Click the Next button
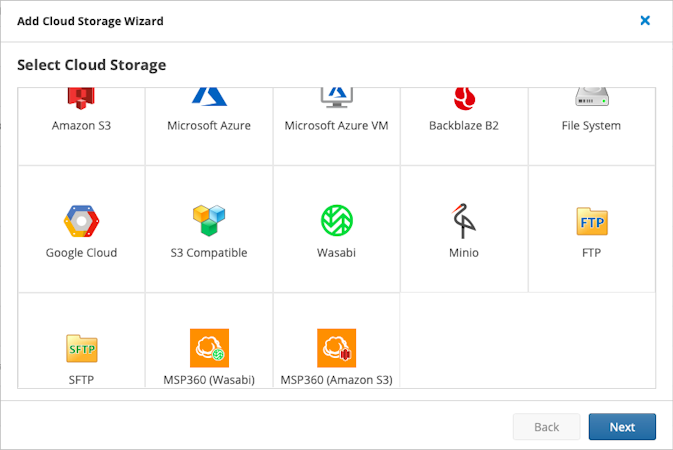Viewport: 673px width, 450px height. (622, 427)
